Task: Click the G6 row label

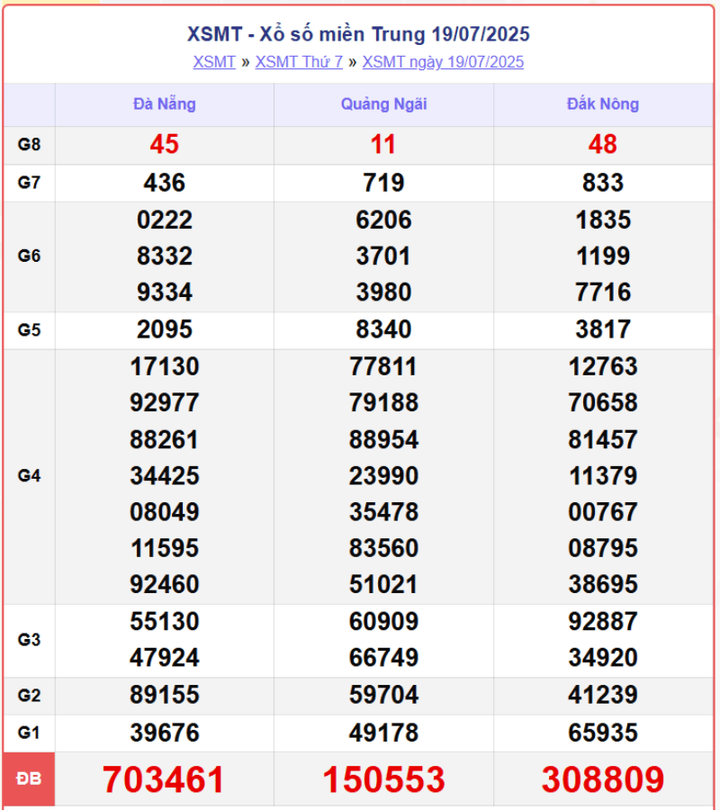Action: click(x=29, y=256)
